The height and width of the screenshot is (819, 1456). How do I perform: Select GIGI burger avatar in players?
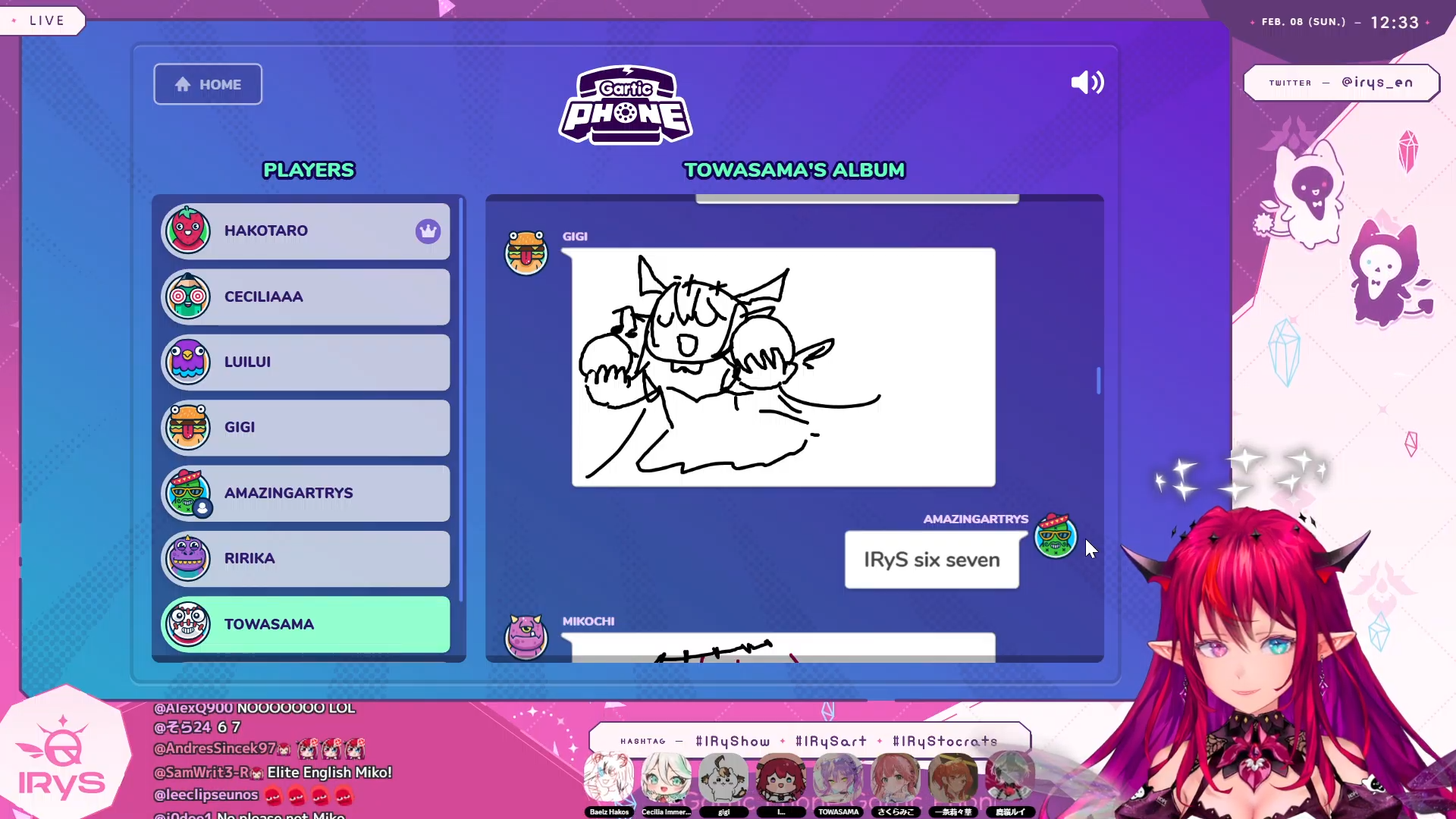187,427
